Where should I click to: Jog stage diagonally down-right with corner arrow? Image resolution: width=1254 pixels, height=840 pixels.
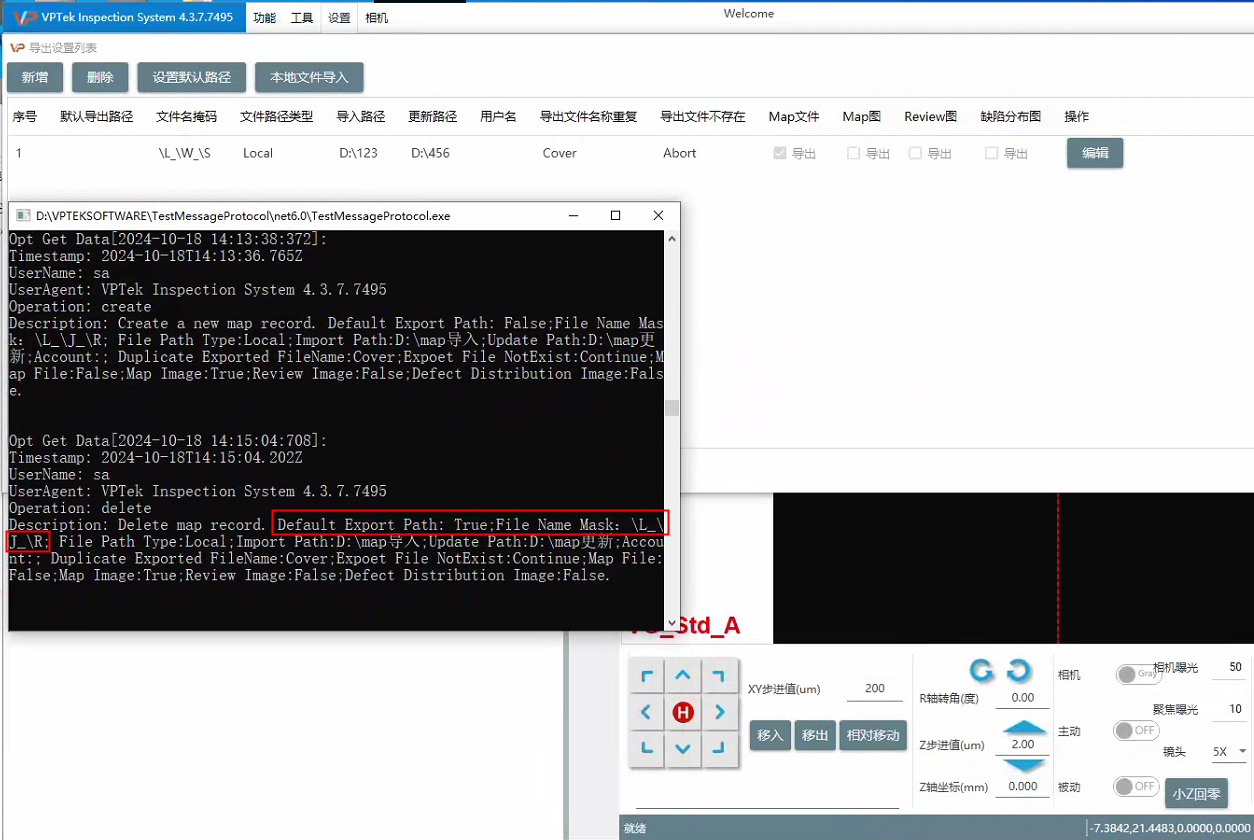point(719,748)
